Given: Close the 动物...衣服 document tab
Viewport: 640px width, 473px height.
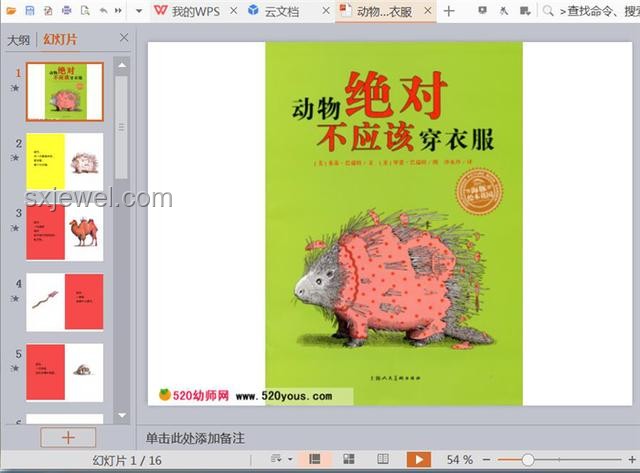Looking at the screenshot, I should click(x=427, y=11).
